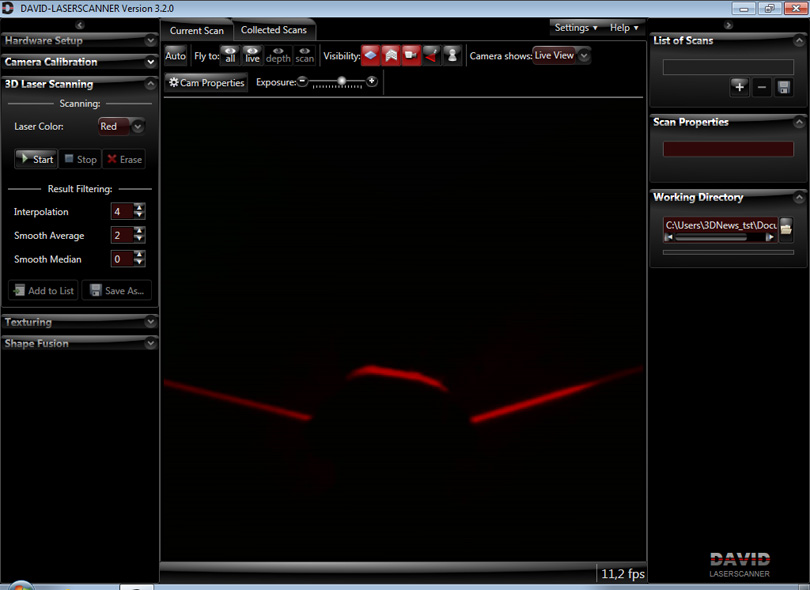Image resolution: width=810 pixels, height=590 pixels.
Task: Open Cam Properties settings
Action: (207, 83)
